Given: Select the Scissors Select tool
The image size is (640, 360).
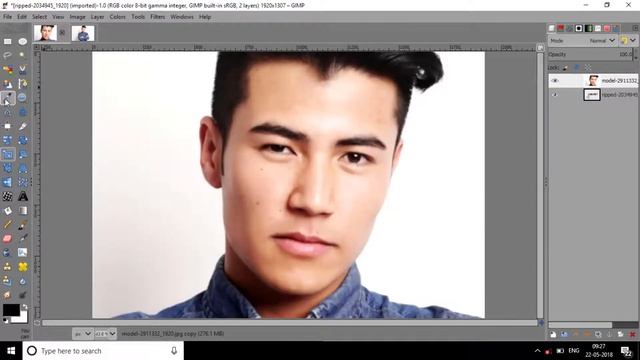Looking at the screenshot, I should tap(22, 69).
